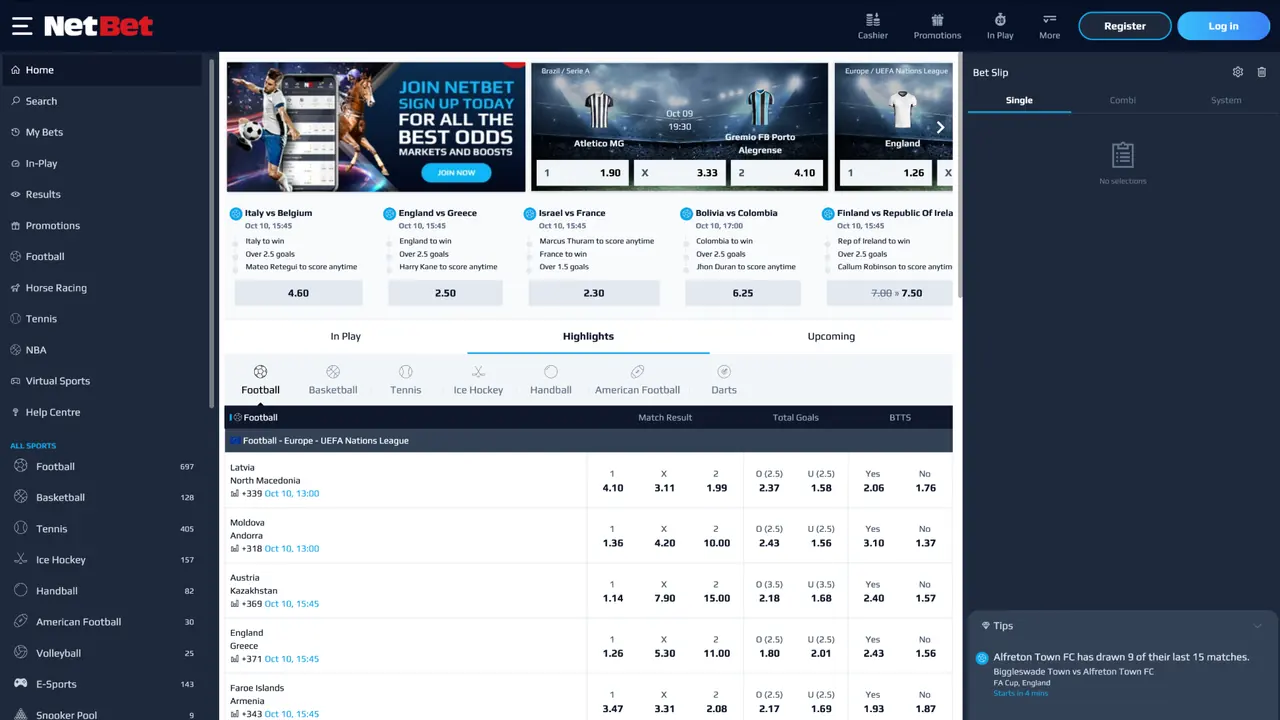Open Horse Racing in sidebar

point(104,288)
